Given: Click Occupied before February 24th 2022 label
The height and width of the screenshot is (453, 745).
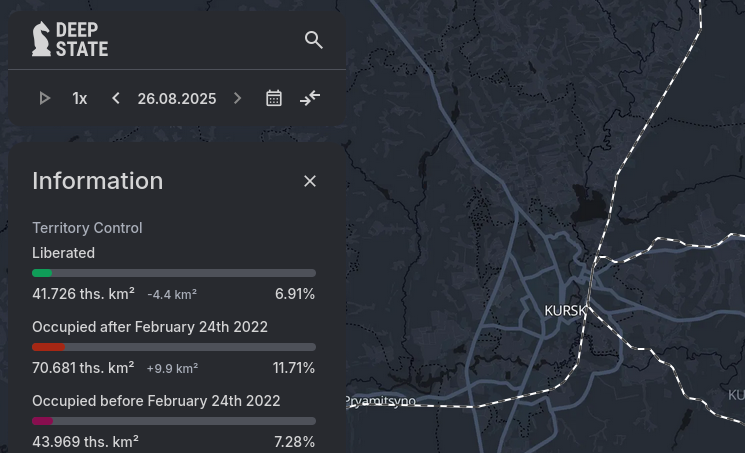Looking at the screenshot, I should [156, 401].
